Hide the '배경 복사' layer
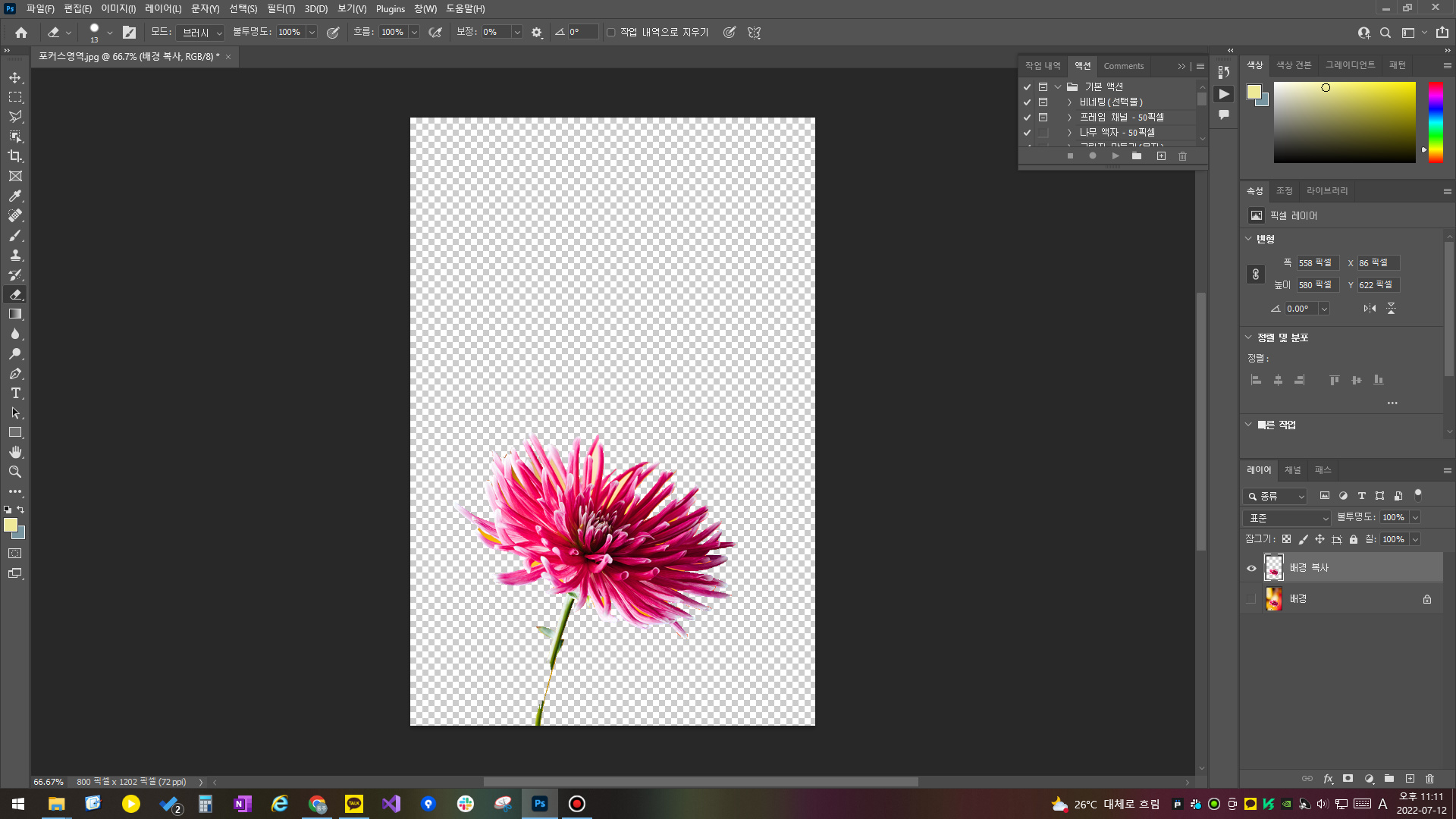1456x819 pixels. click(1251, 568)
